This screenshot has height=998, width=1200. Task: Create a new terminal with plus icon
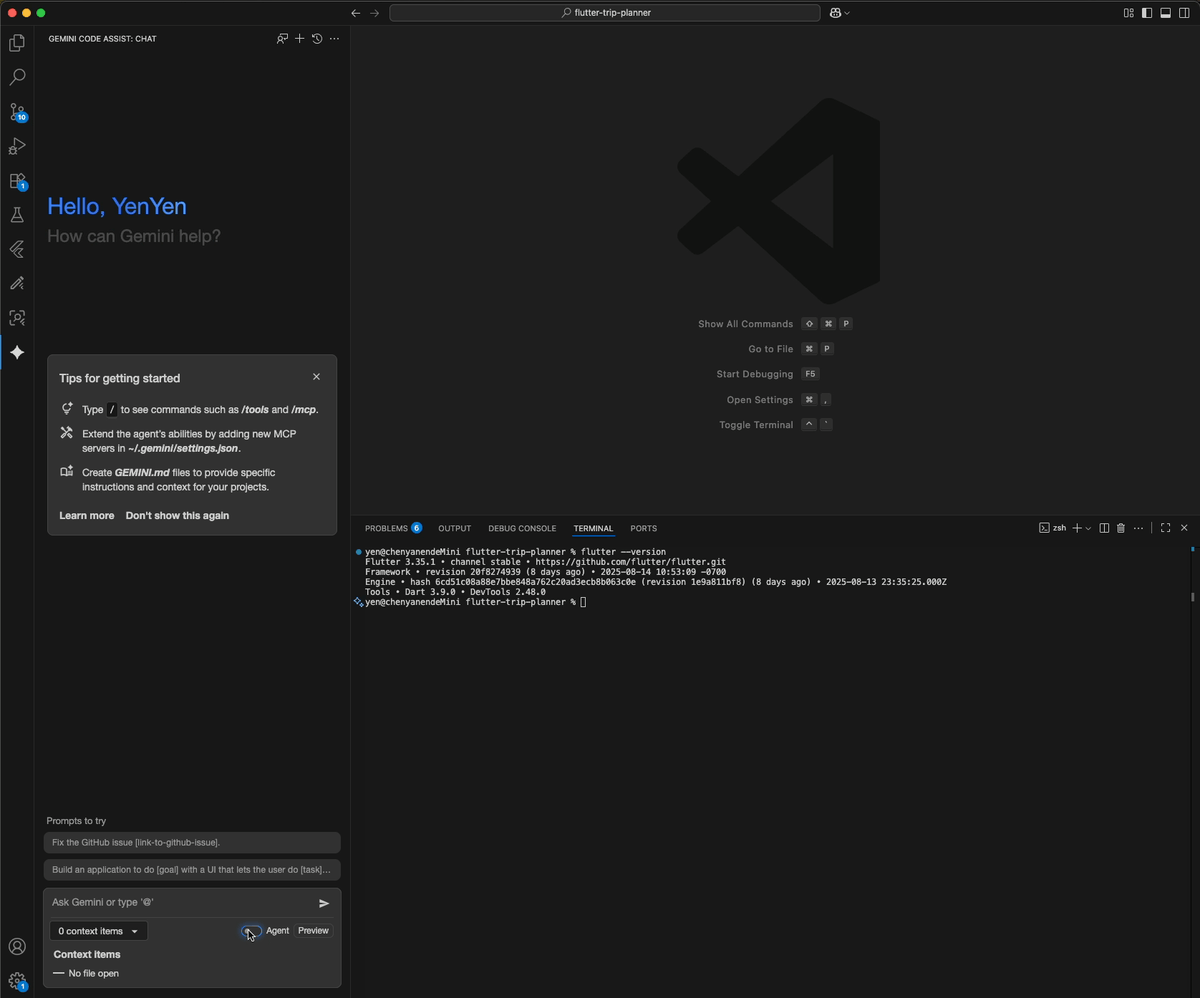coord(1077,528)
